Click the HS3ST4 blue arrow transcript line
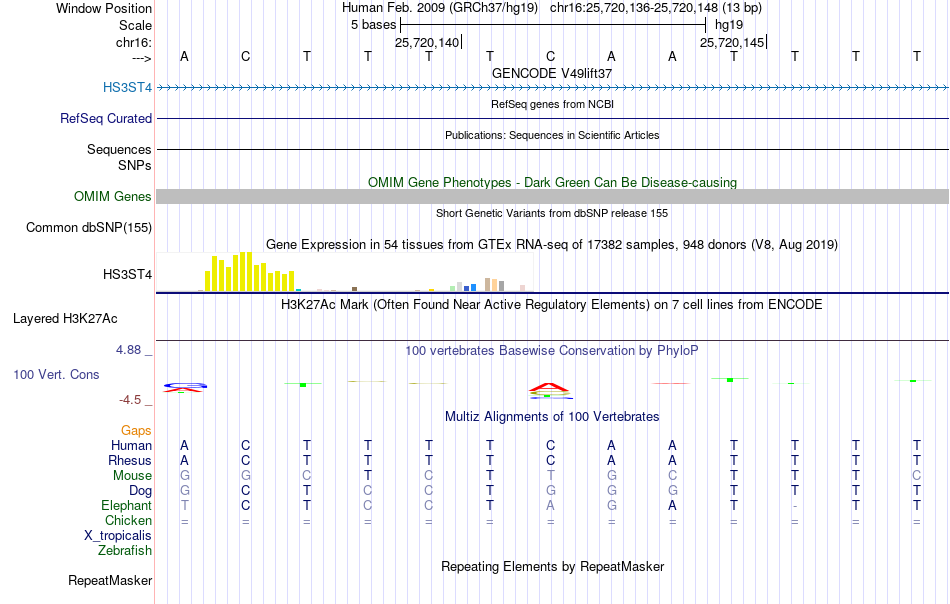 (x=552, y=88)
